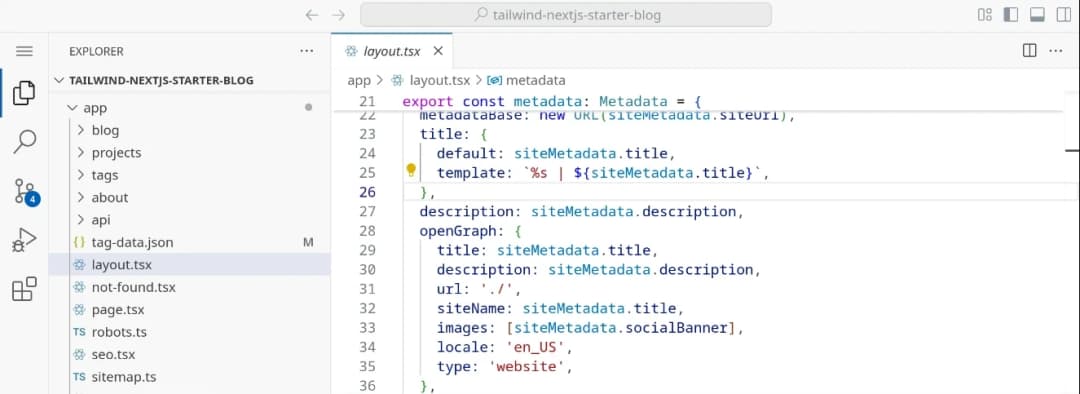Click the search bar tailwind-nextjs-starter-blog
Image resolution: width=1080 pixels, height=394 pixels.
pos(566,14)
